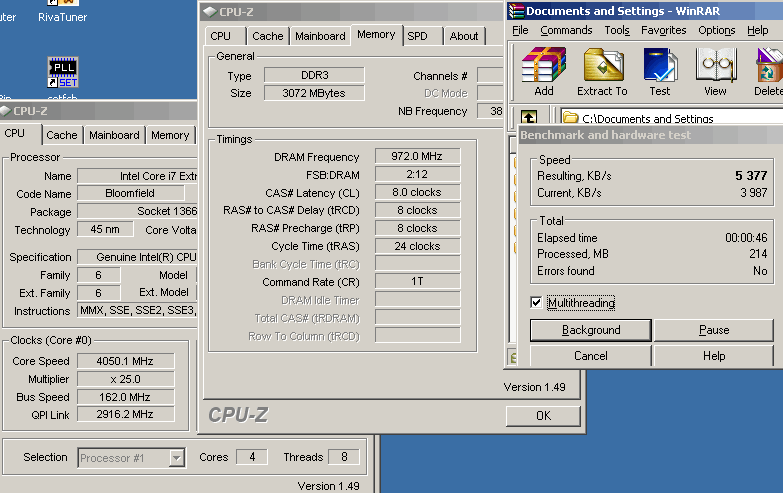
Task: Switch to Mainboard tab in front CPU-Z window
Action: click(320, 36)
